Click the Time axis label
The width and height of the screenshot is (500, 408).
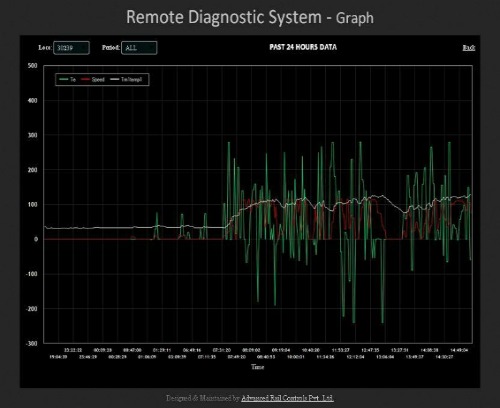click(x=257, y=367)
